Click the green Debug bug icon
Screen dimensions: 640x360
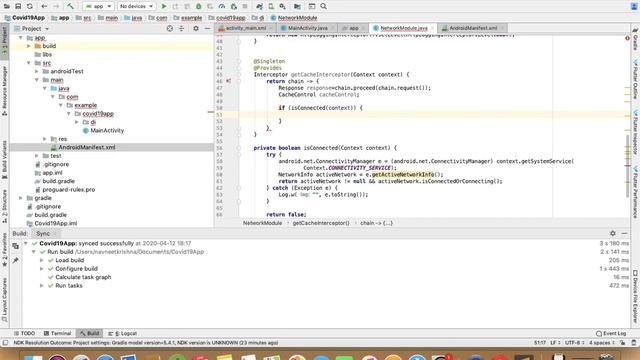pyautogui.click(x=199, y=6)
